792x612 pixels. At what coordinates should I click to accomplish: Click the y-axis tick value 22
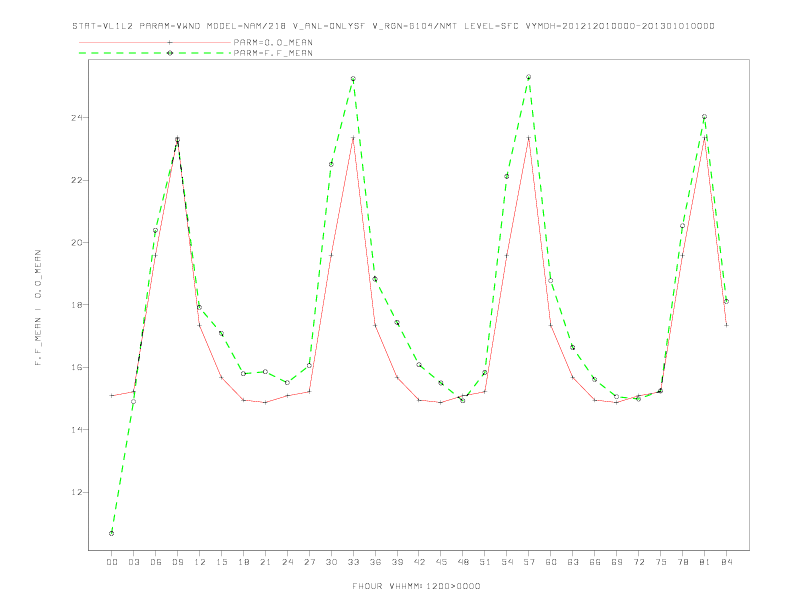coord(77,180)
